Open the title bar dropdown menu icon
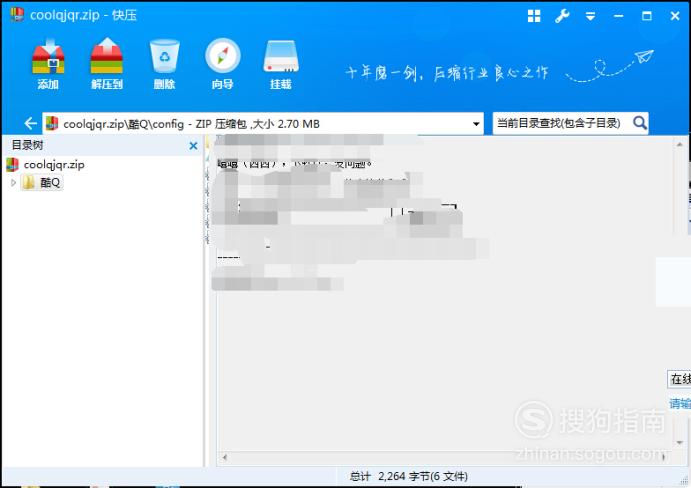This screenshot has height=488, width=691. [591, 17]
